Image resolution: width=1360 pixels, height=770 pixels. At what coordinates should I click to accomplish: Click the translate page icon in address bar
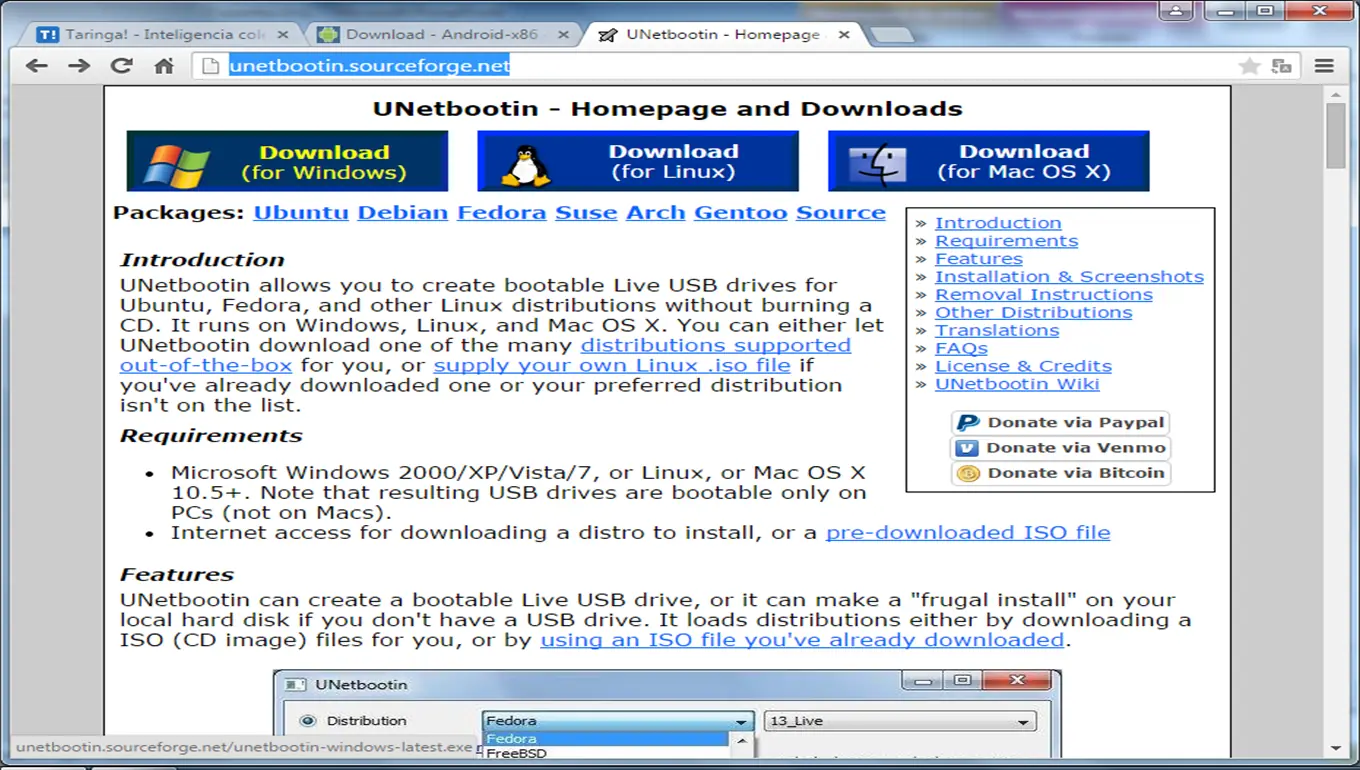click(x=1281, y=66)
